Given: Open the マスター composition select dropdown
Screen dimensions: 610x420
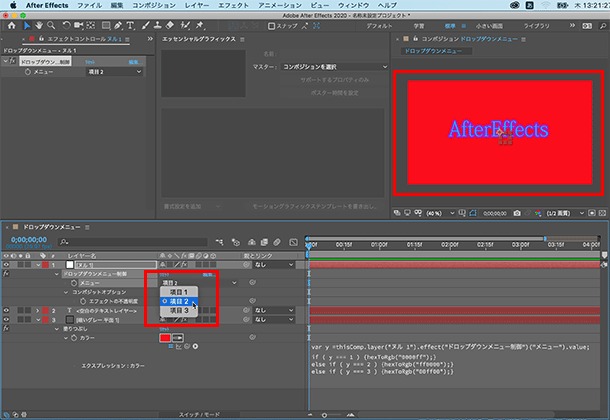Looking at the screenshot, I should [x=334, y=67].
